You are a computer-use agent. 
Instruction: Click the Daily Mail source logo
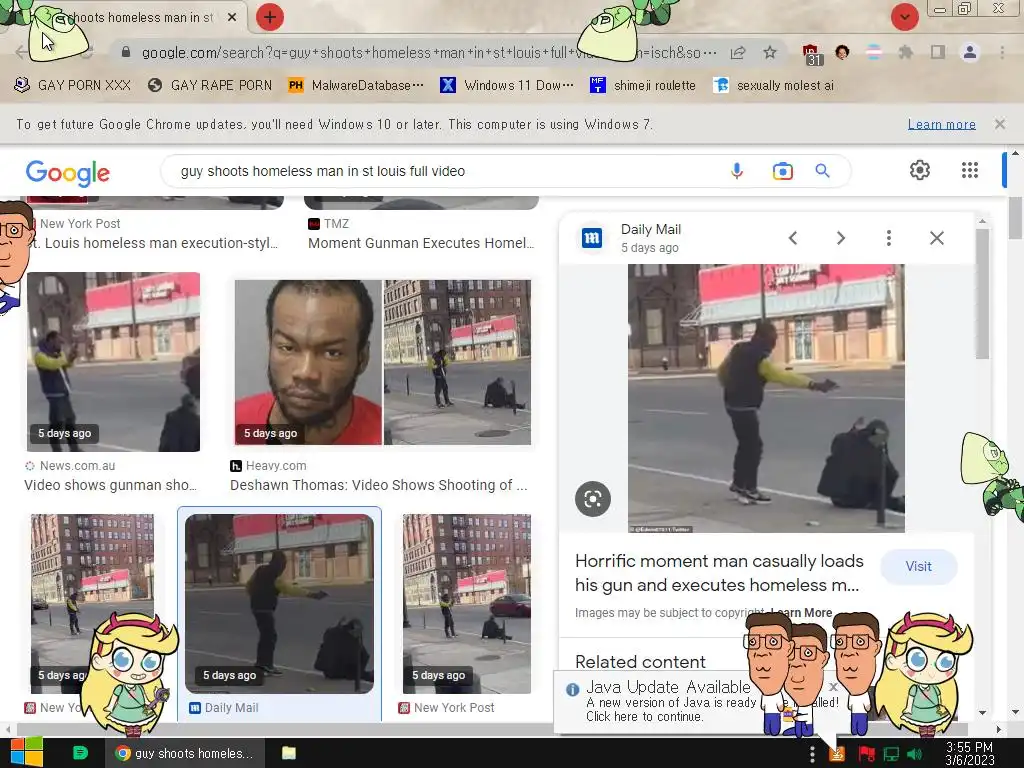[592, 238]
